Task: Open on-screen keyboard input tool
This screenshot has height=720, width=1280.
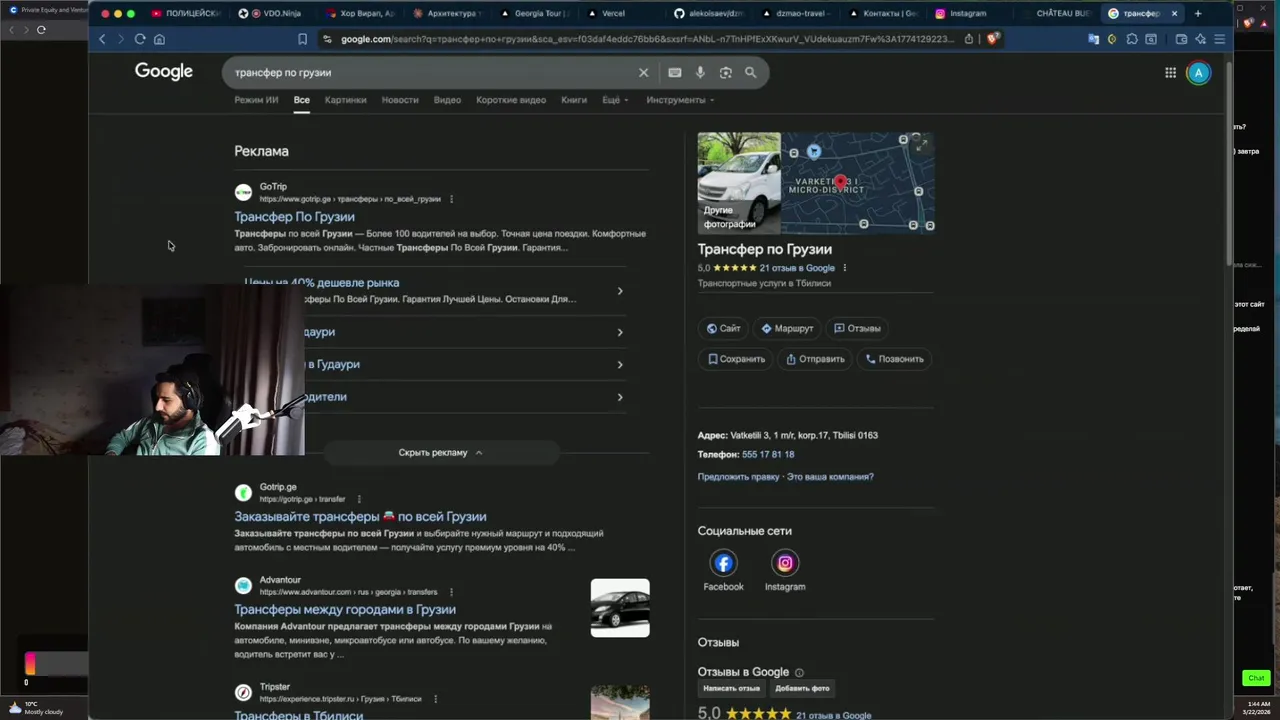Action: (x=675, y=72)
